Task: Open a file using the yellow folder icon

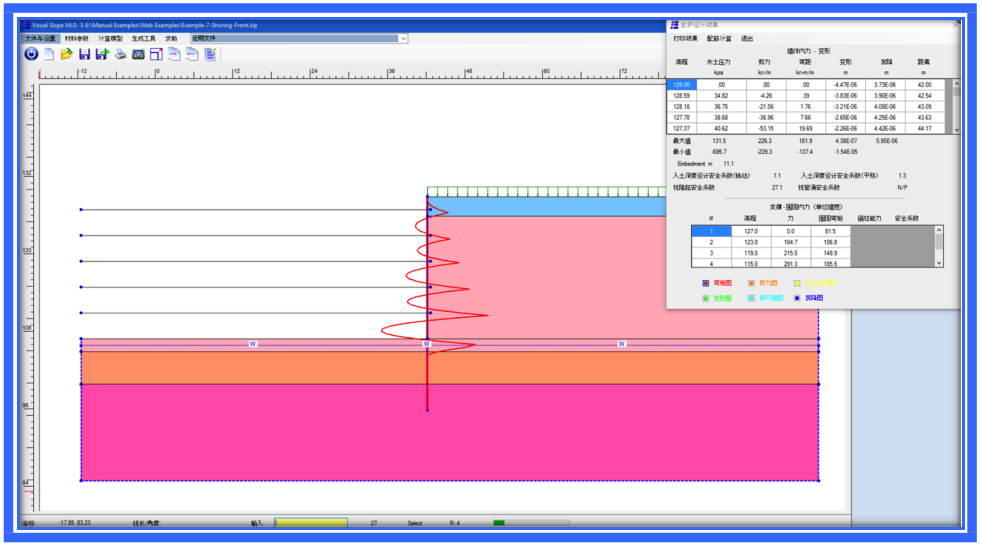Action: 67,54
